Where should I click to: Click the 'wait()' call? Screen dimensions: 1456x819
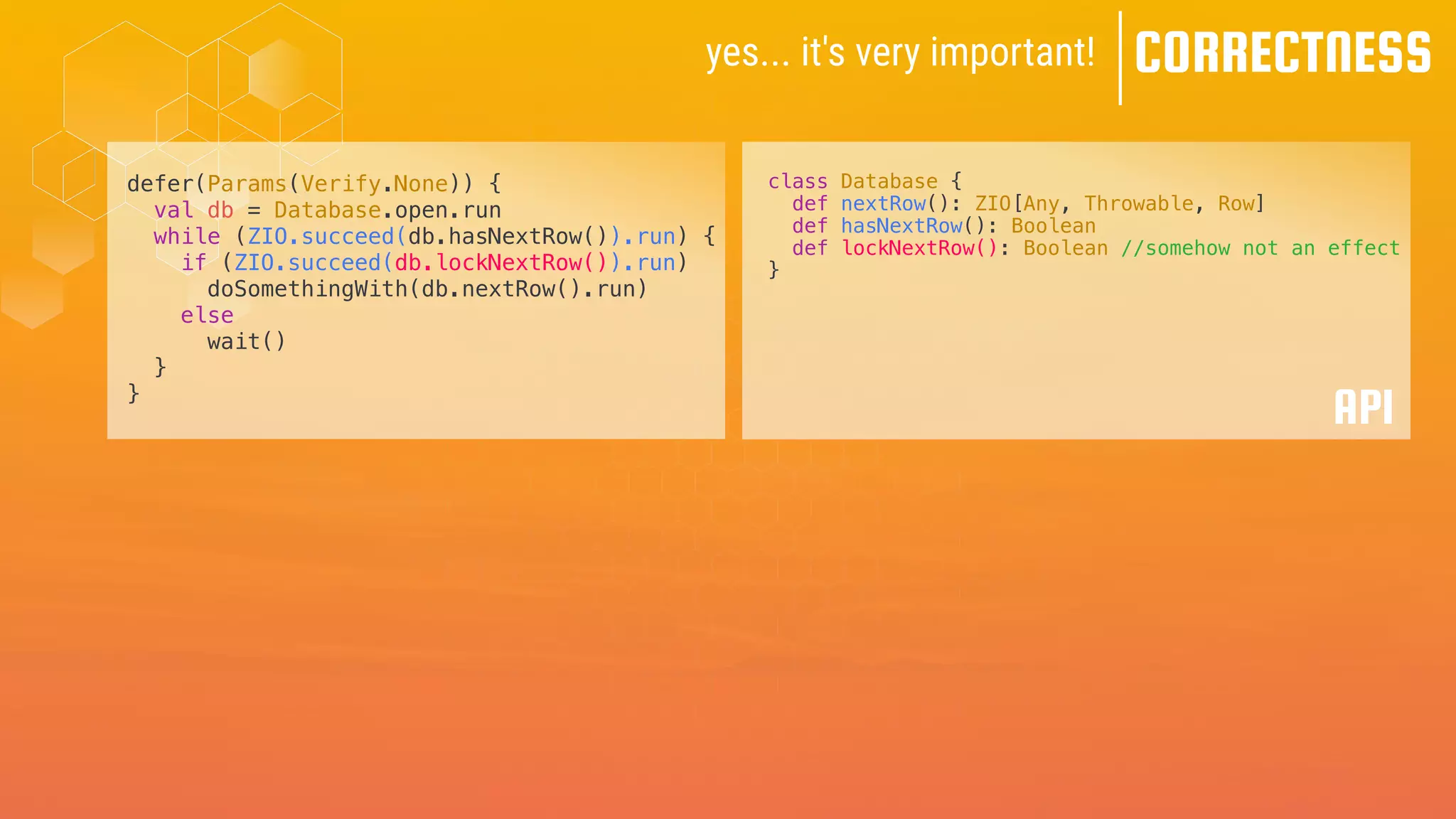(x=247, y=341)
